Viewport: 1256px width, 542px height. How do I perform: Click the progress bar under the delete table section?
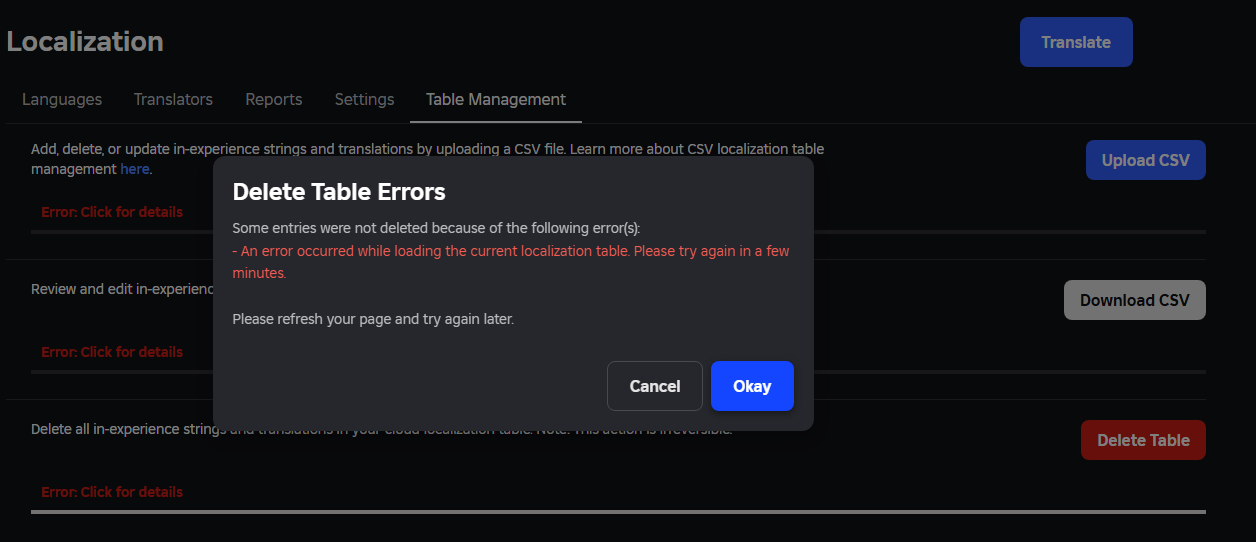[618, 512]
